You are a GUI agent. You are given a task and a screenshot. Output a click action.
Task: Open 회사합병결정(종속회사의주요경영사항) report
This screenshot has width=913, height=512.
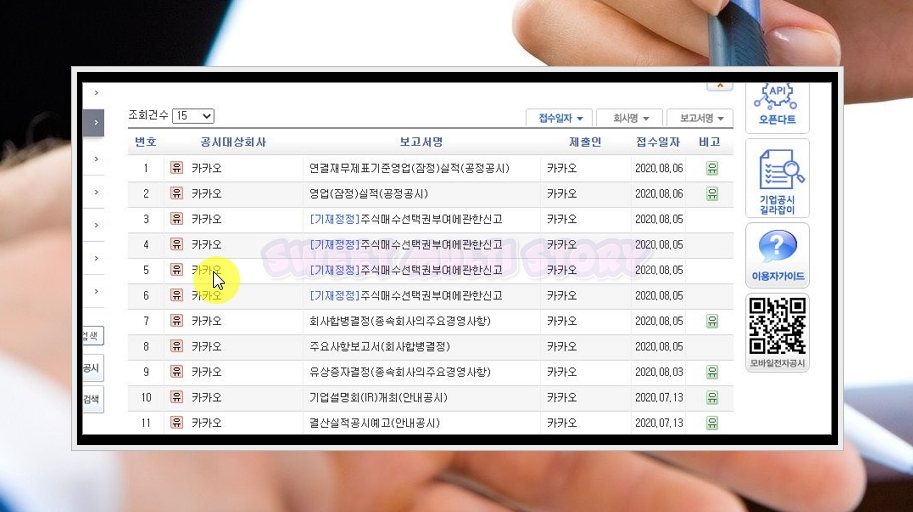tap(400, 321)
